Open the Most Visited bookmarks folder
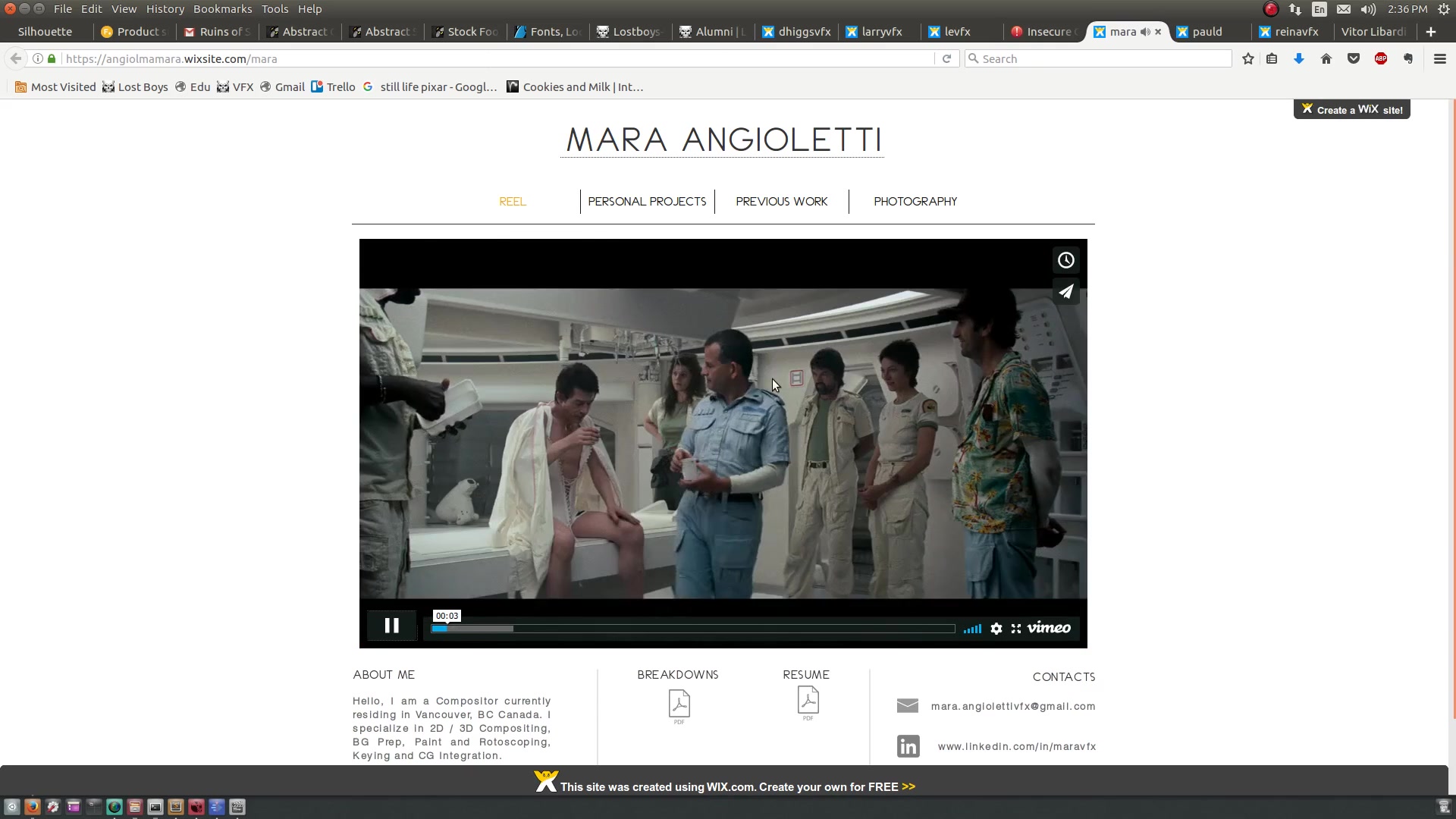The width and height of the screenshot is (1456, 819). click(55, 87)
